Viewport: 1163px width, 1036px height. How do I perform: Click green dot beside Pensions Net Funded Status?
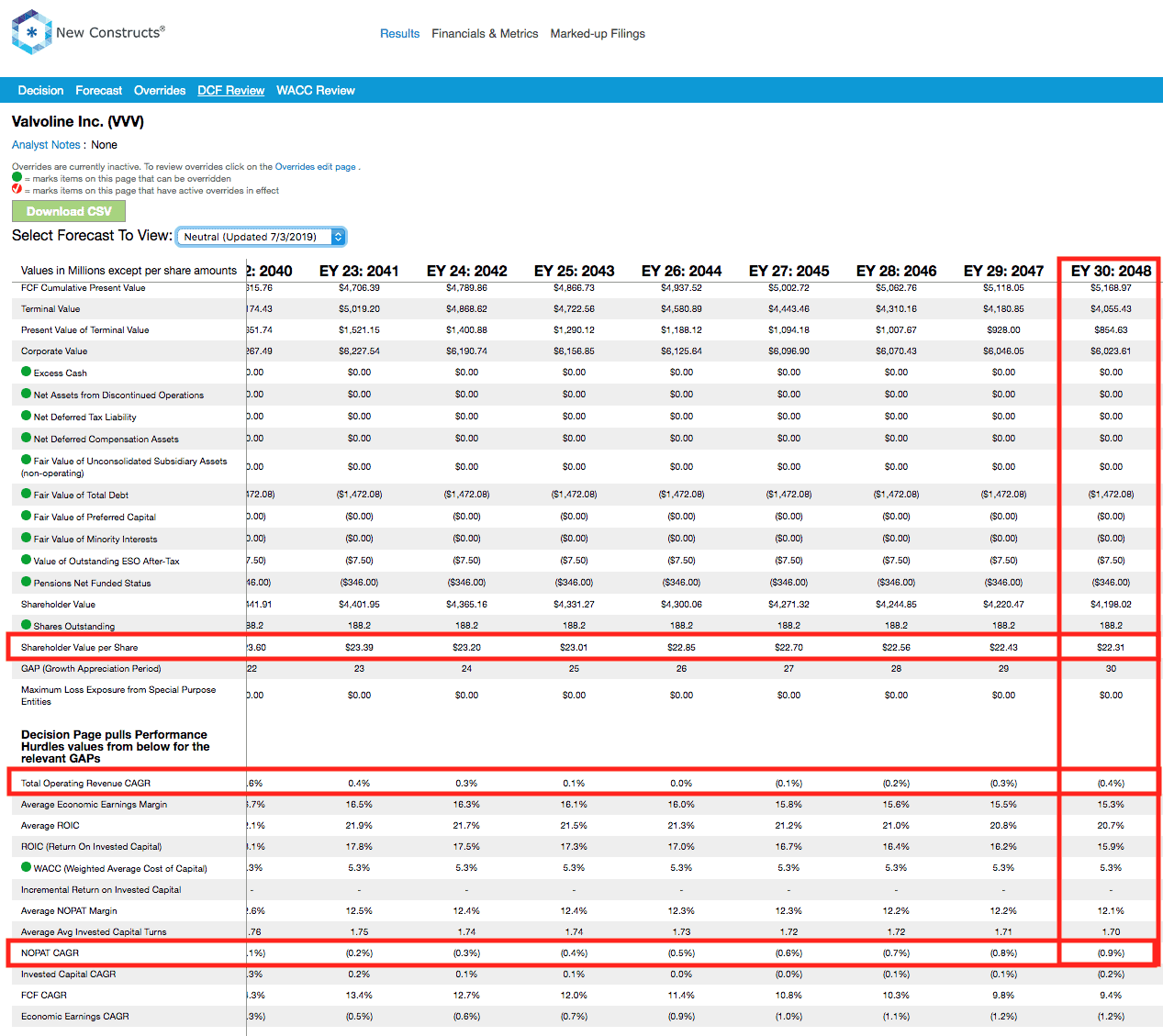coord(27,582)
